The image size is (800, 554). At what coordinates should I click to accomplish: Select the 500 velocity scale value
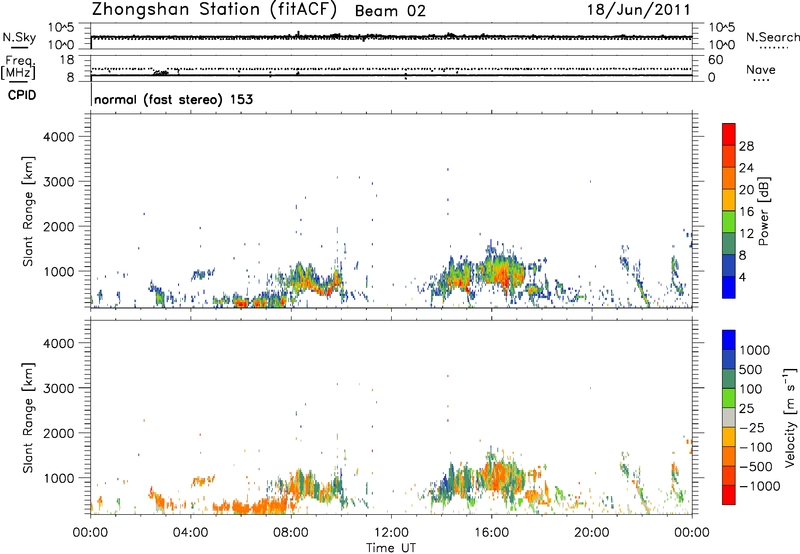[751, 370]
